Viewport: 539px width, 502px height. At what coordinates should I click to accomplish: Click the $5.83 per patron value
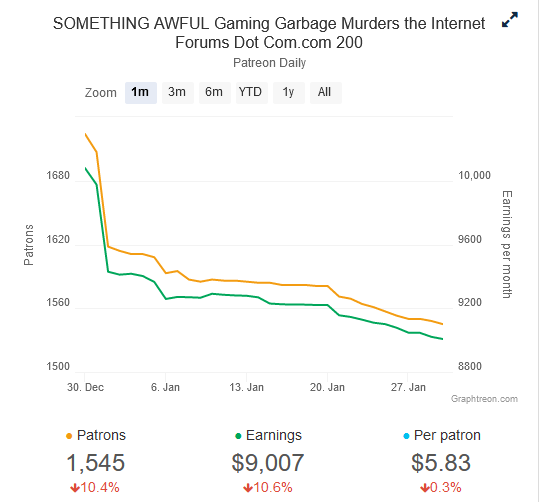coord(441,462)
